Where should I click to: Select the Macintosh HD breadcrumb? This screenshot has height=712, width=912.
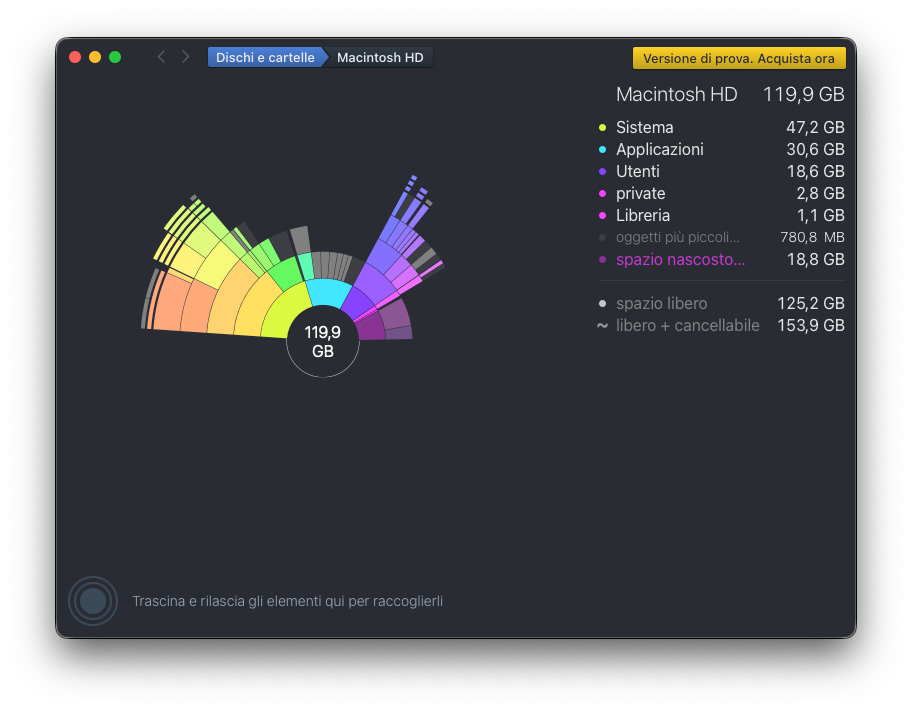tap(380, 58)
